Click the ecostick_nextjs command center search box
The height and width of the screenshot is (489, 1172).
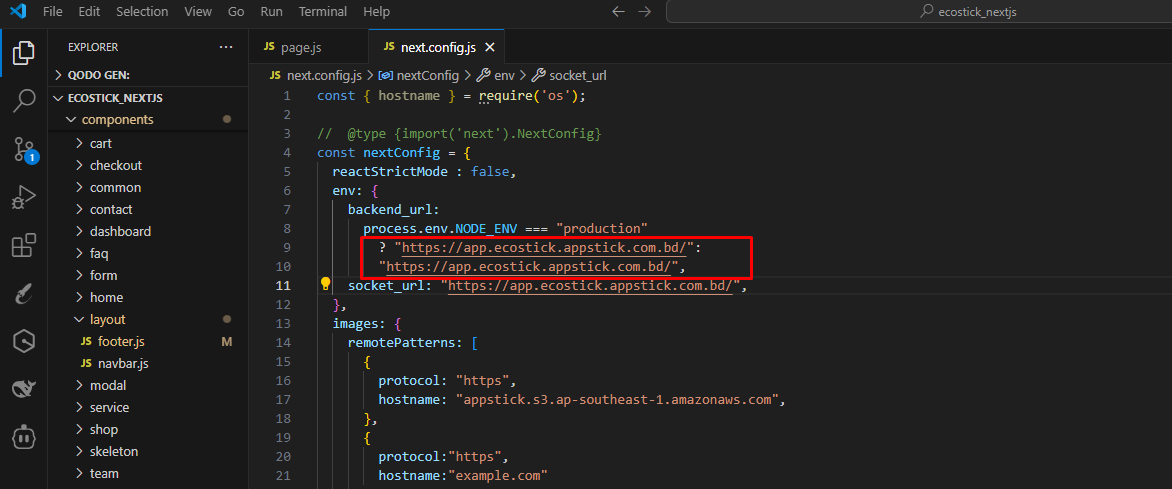coord(919,12)
